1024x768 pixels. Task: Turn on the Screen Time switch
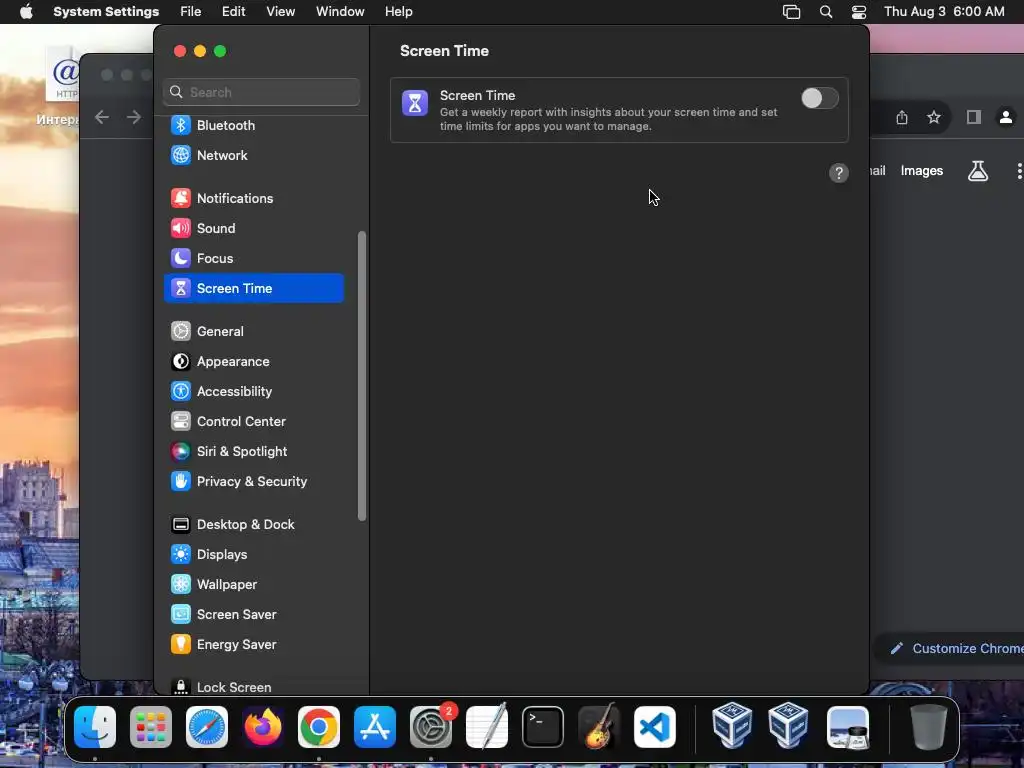[820, 99]
